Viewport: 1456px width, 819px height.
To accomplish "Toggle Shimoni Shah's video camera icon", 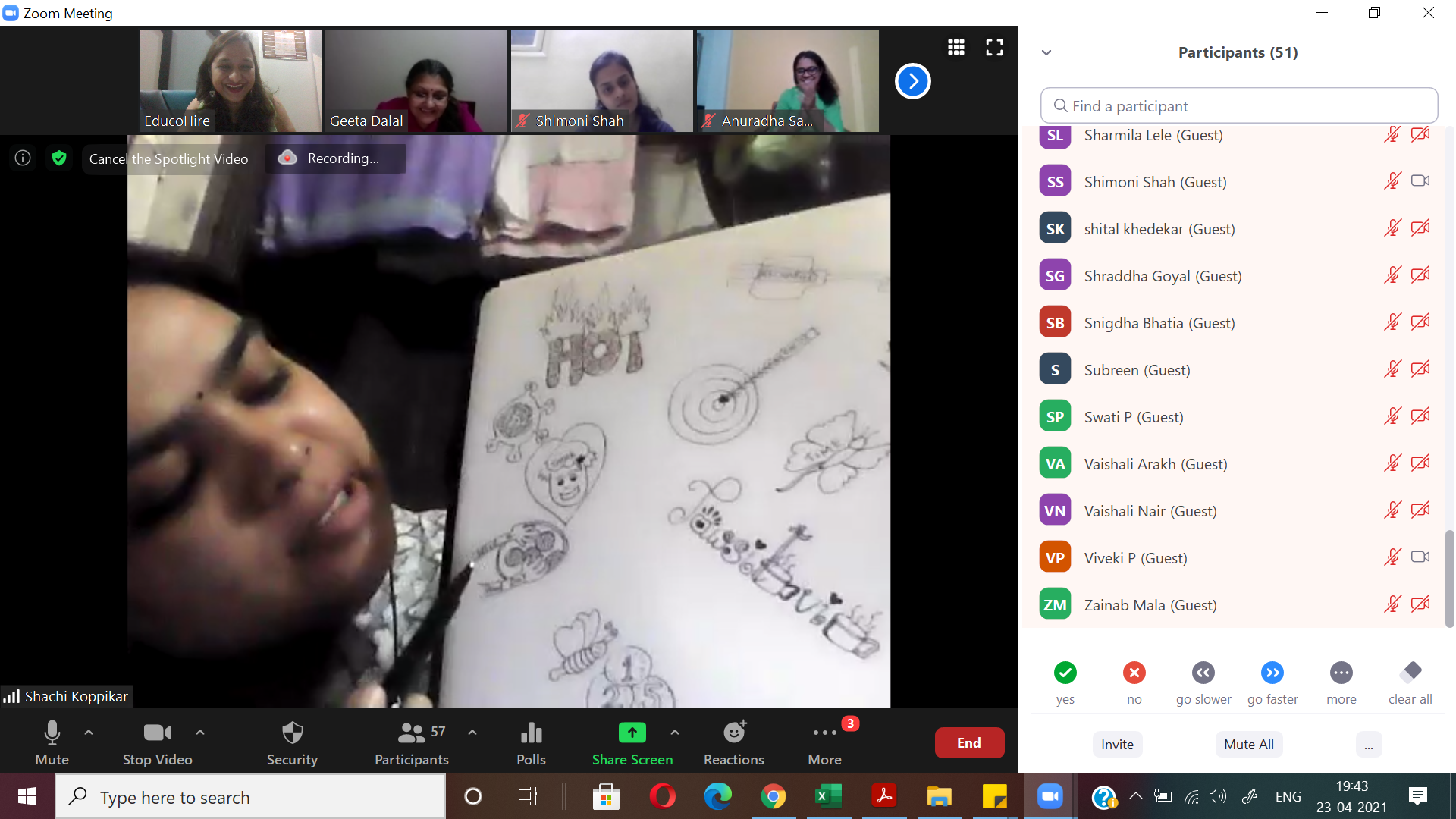I will click(x=1420, y=181).
